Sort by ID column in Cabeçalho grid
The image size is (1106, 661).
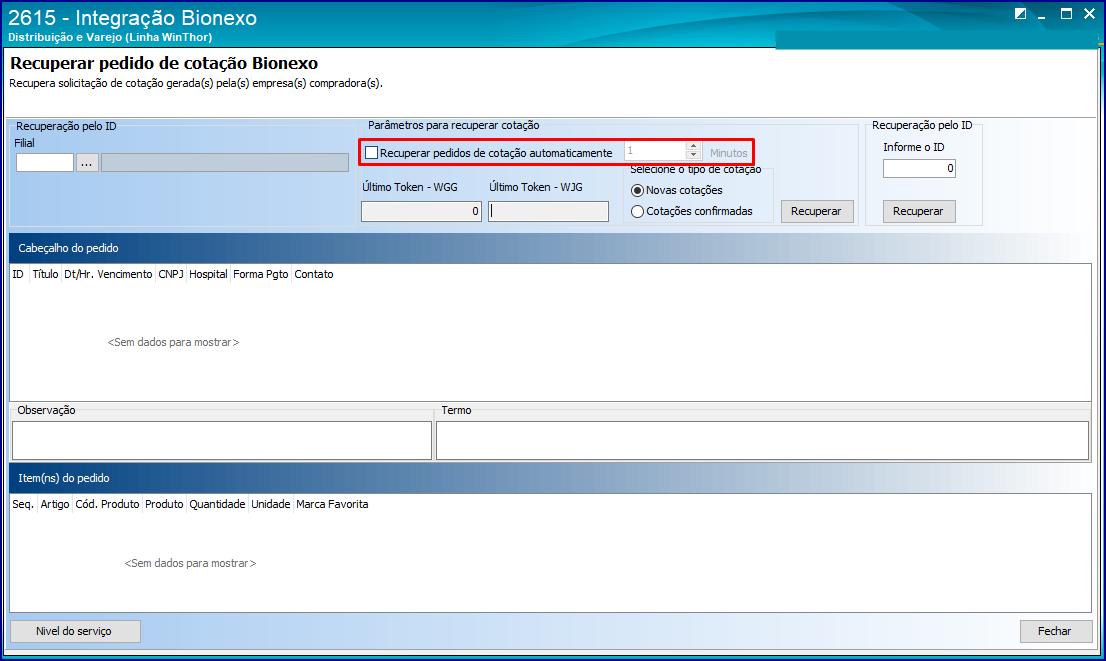point(18,274)
